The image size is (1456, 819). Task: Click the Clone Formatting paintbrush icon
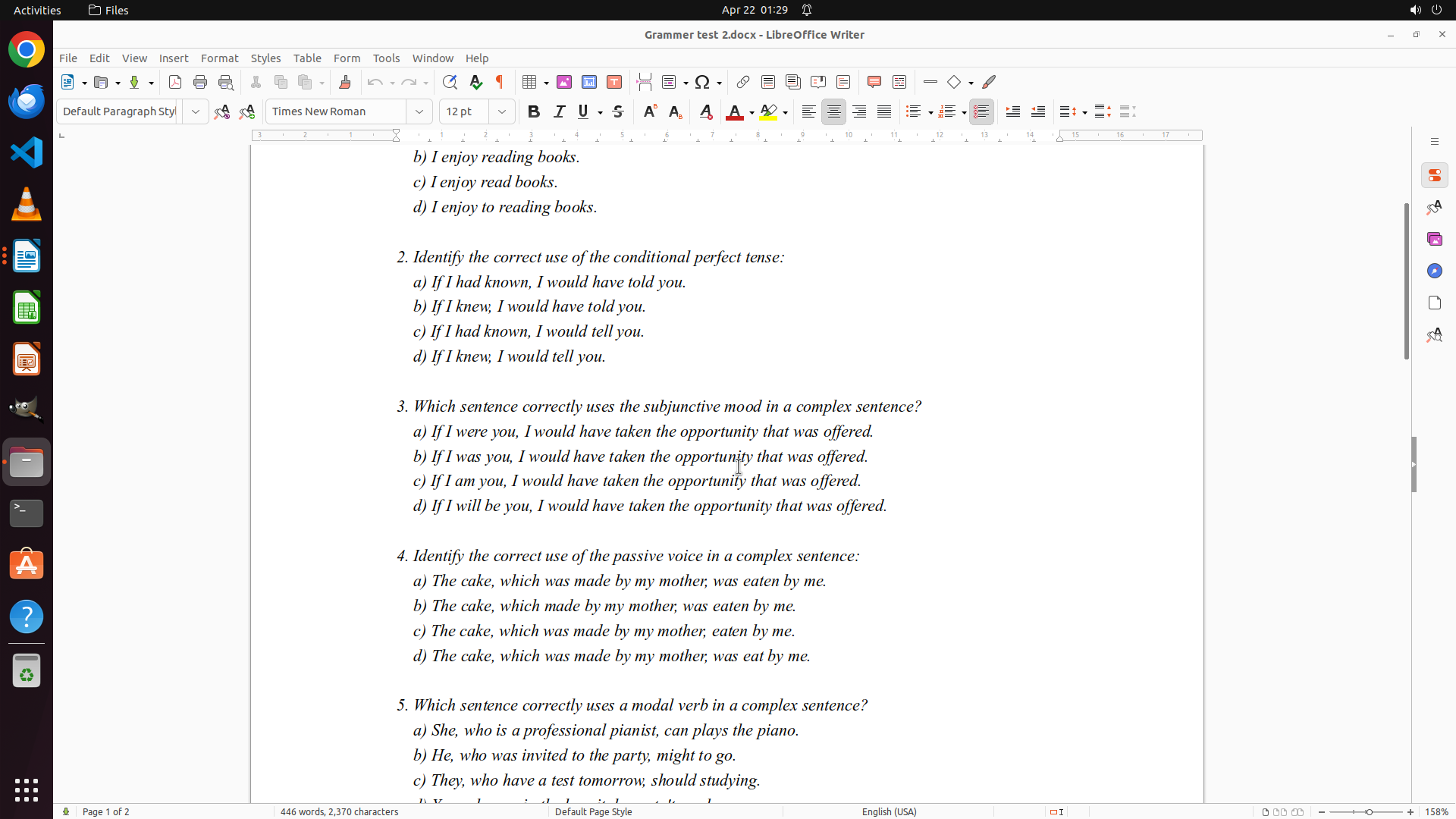tap(345, 82)
